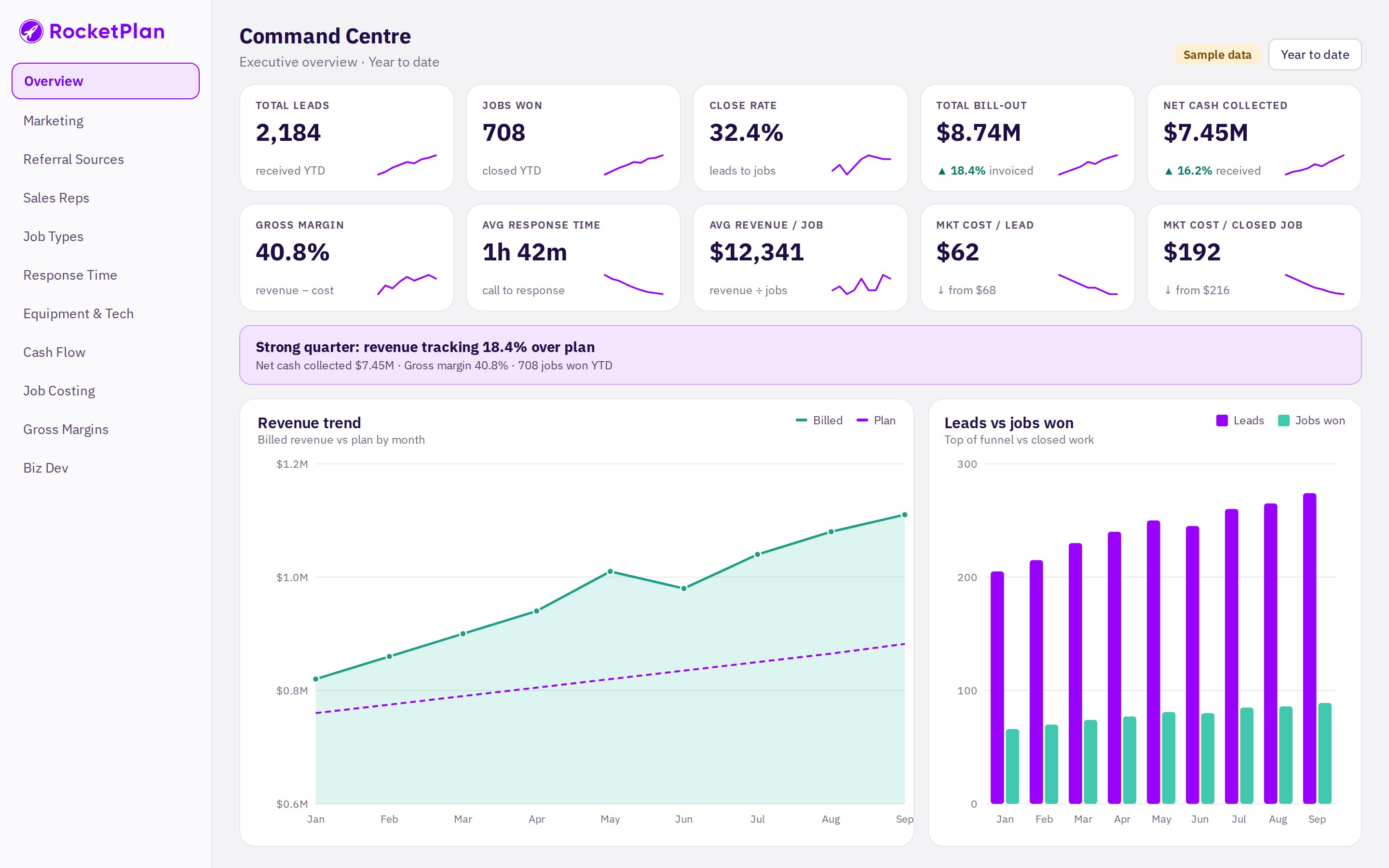The width and height of the screenshot is (1389, 868).
Task: Click the Jun teal Jobs won bar
Action: 1208,759
